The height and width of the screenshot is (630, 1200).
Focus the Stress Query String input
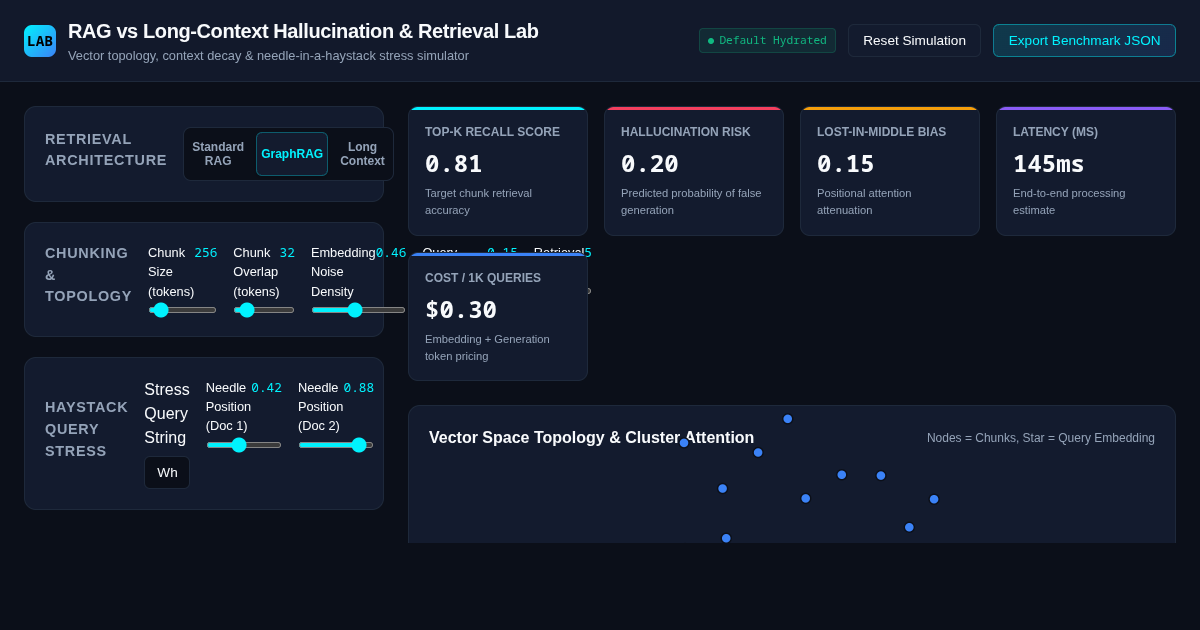tap(167, 472)
